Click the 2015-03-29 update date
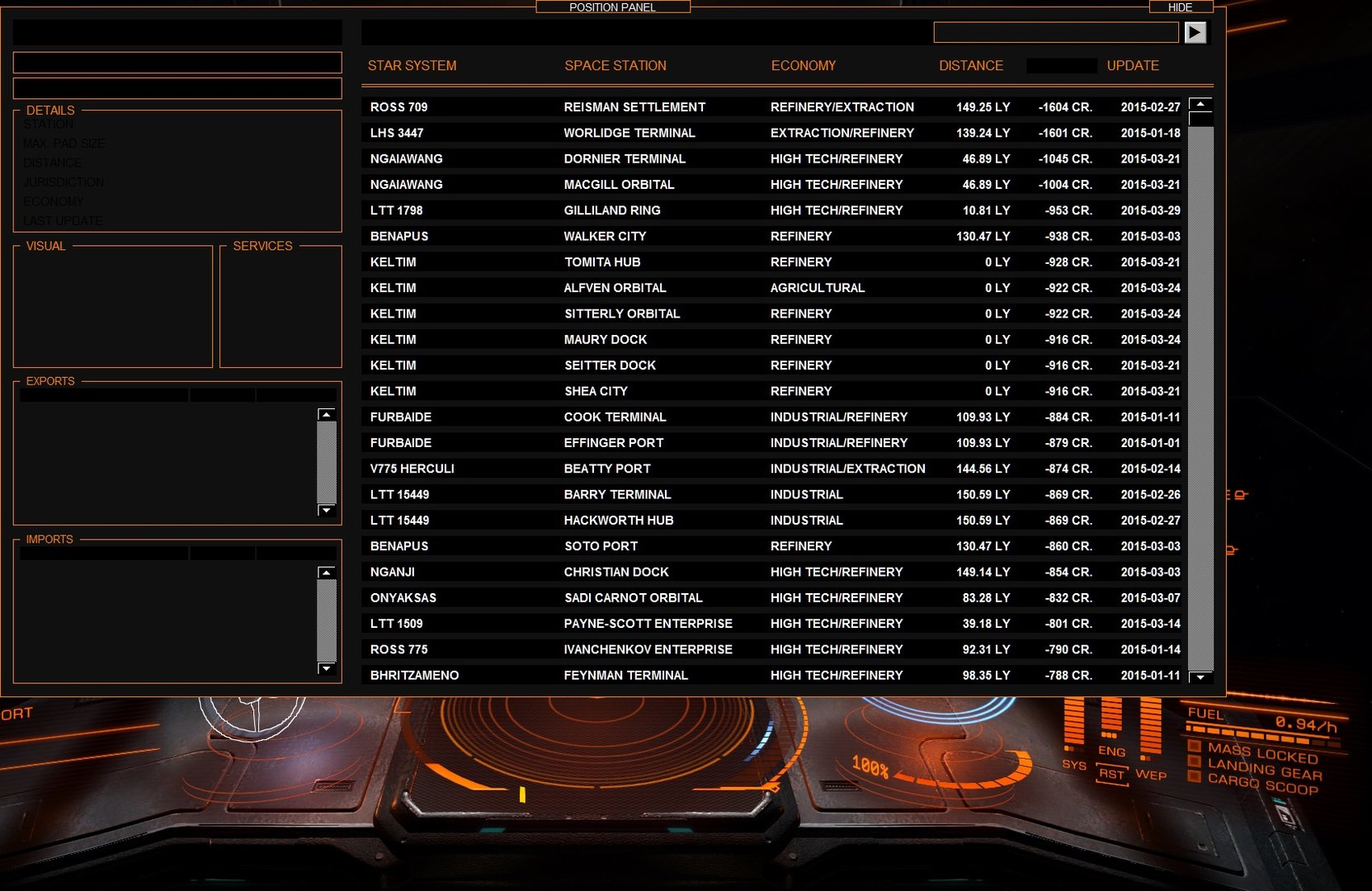 pyautogui.click(x=1150, y=210)
